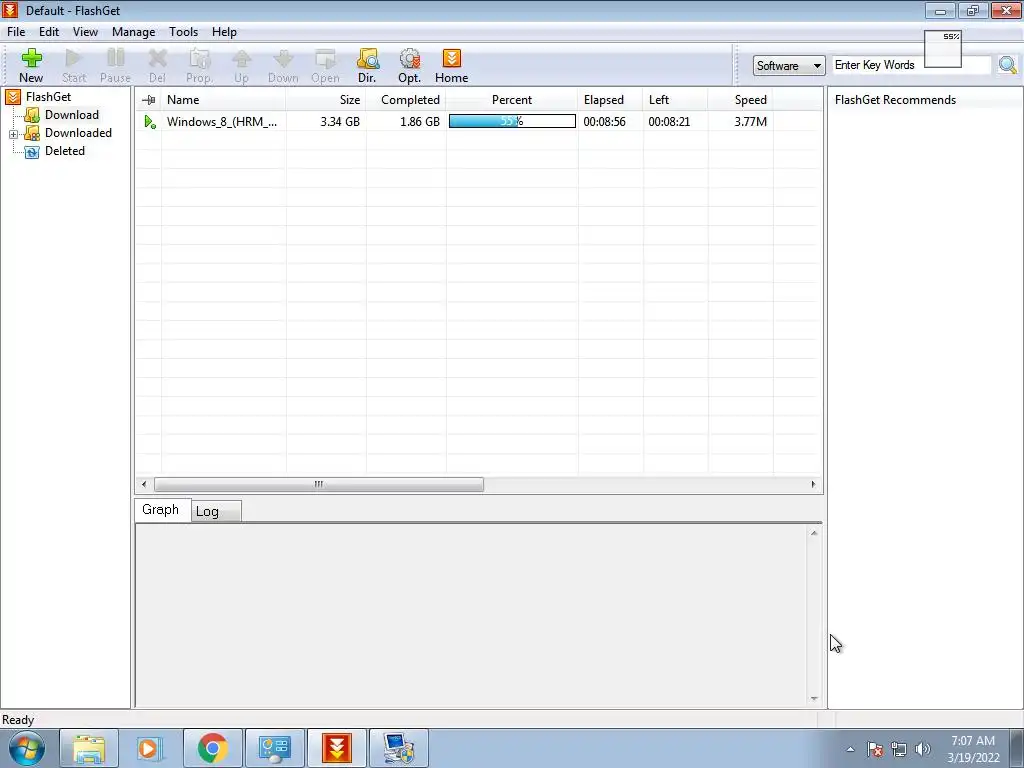Click the taskbar clock showing 7:07 AM
The width and height of the screenshot is (1024, 768).
(x=973, y=749)
